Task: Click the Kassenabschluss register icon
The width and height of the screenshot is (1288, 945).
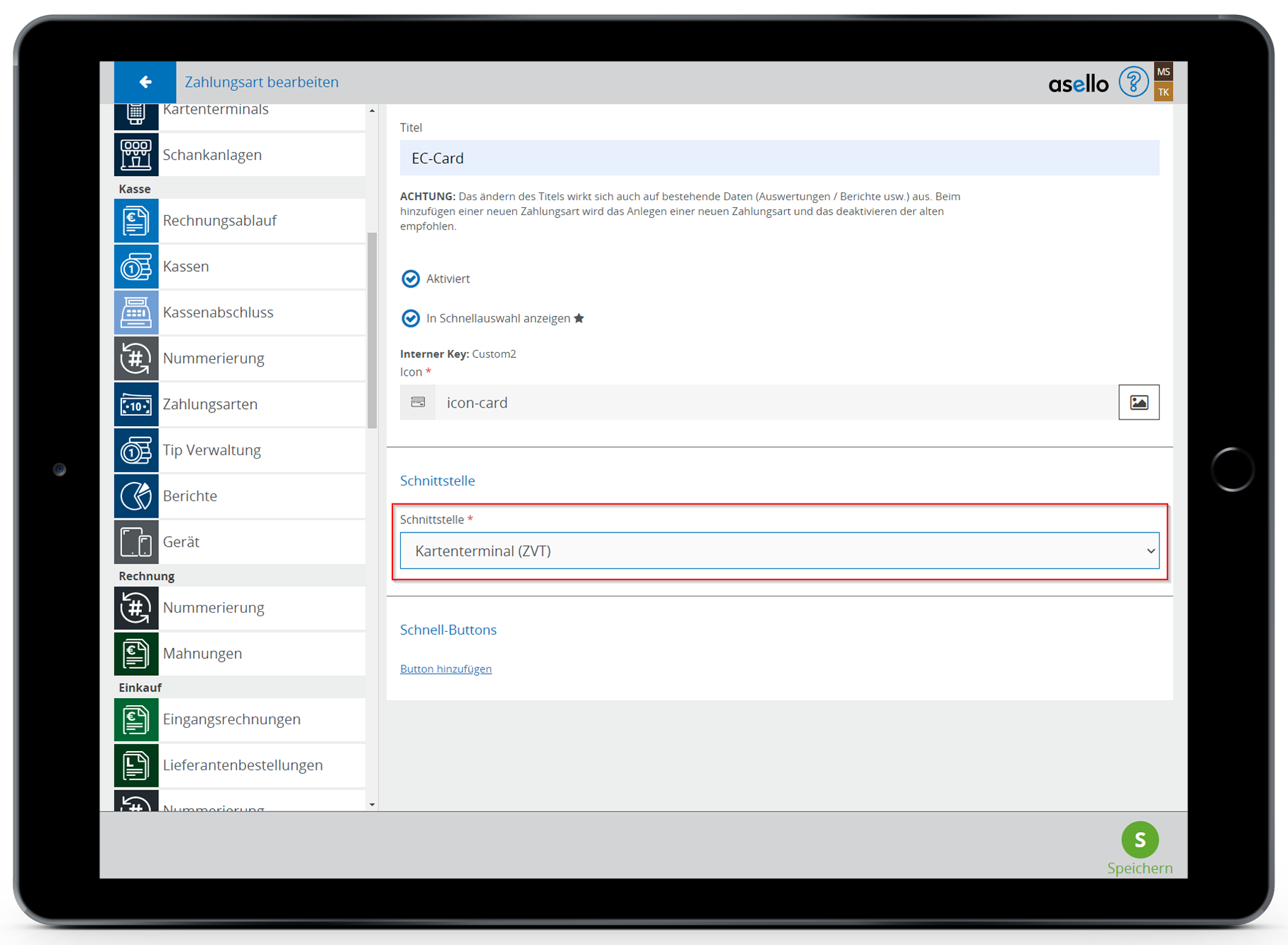Action: coord(136,312)
